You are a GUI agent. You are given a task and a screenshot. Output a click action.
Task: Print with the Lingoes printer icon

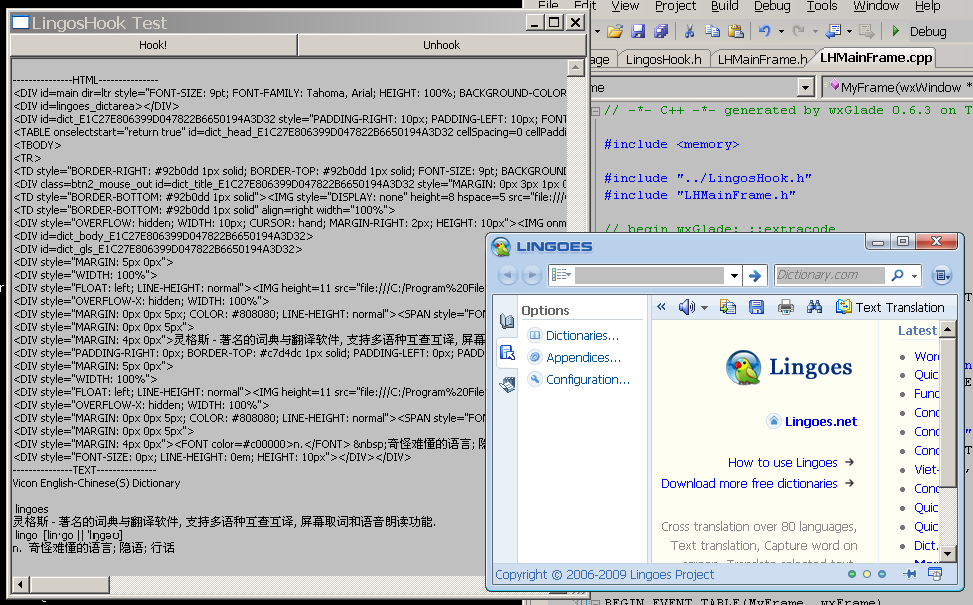coord(786,307)
